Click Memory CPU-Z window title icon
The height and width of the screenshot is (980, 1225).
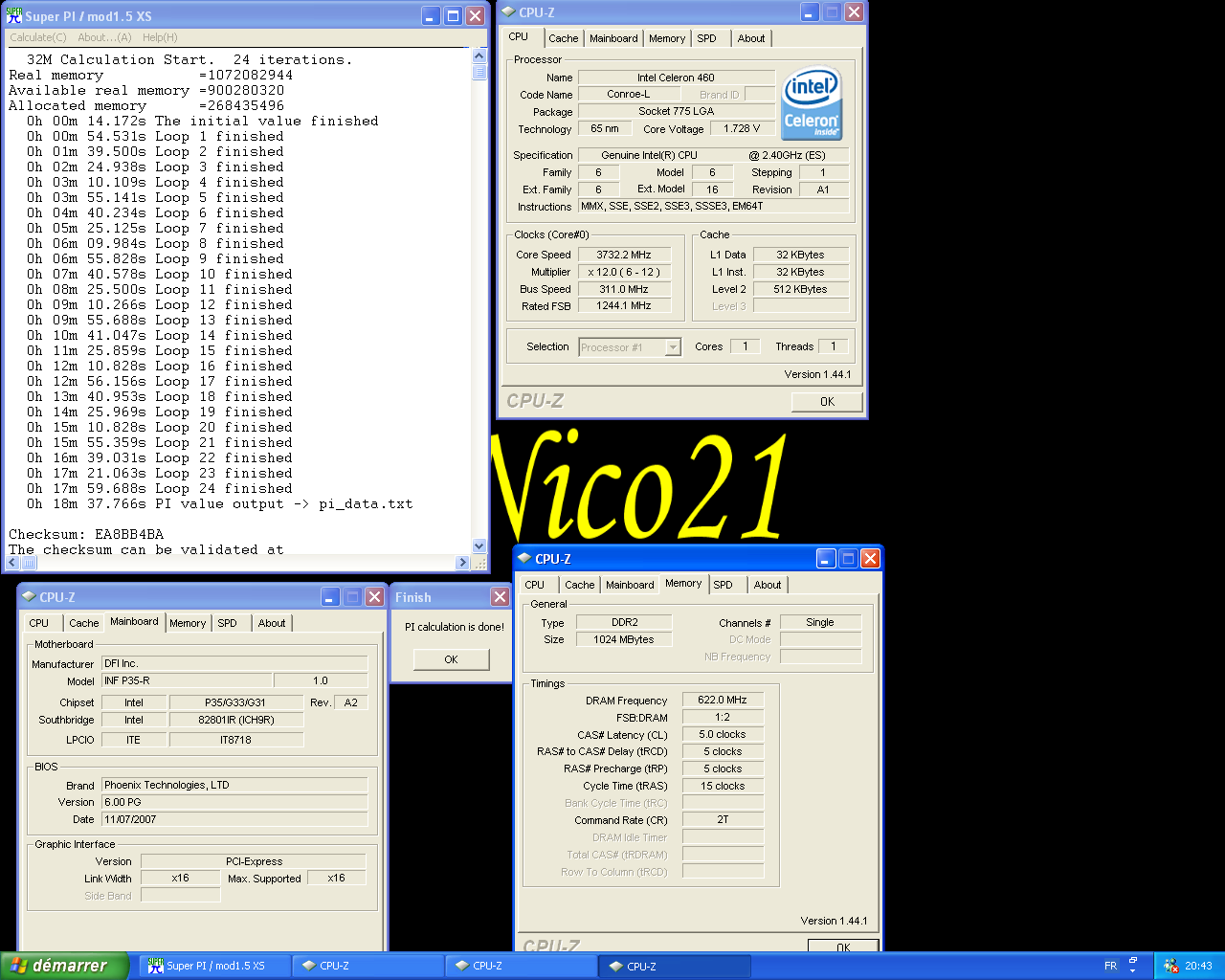(524, 558)
